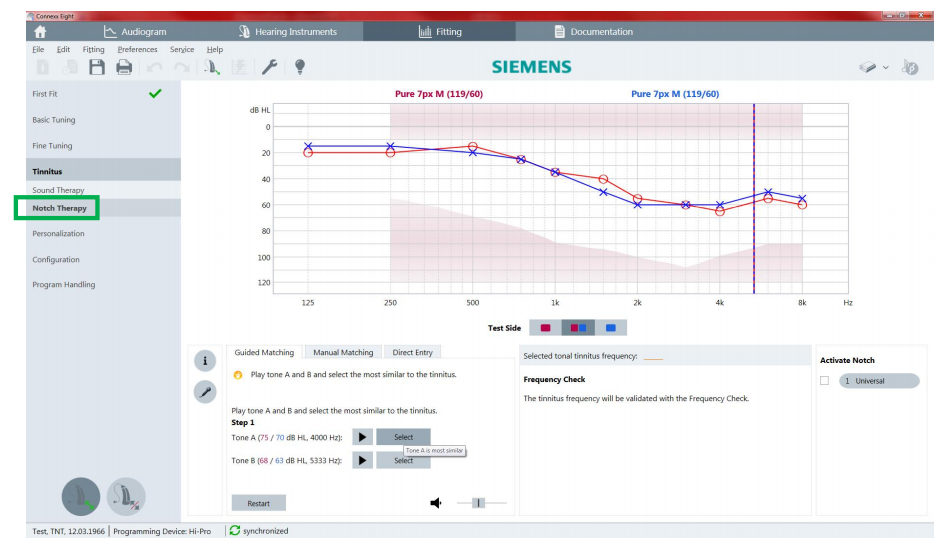Open the Service menu
This screenshot has width=945, height=551.
click(182, 49)
